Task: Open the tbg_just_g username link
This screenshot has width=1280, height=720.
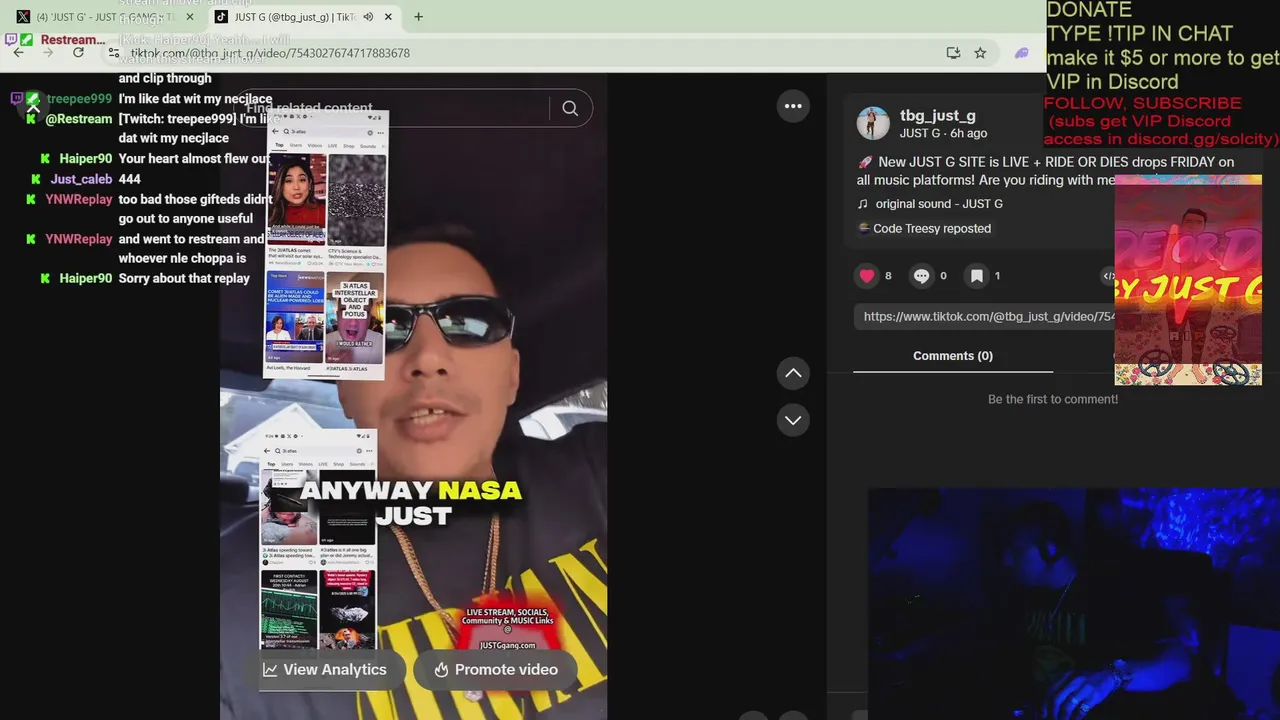Action: (937, 115)
